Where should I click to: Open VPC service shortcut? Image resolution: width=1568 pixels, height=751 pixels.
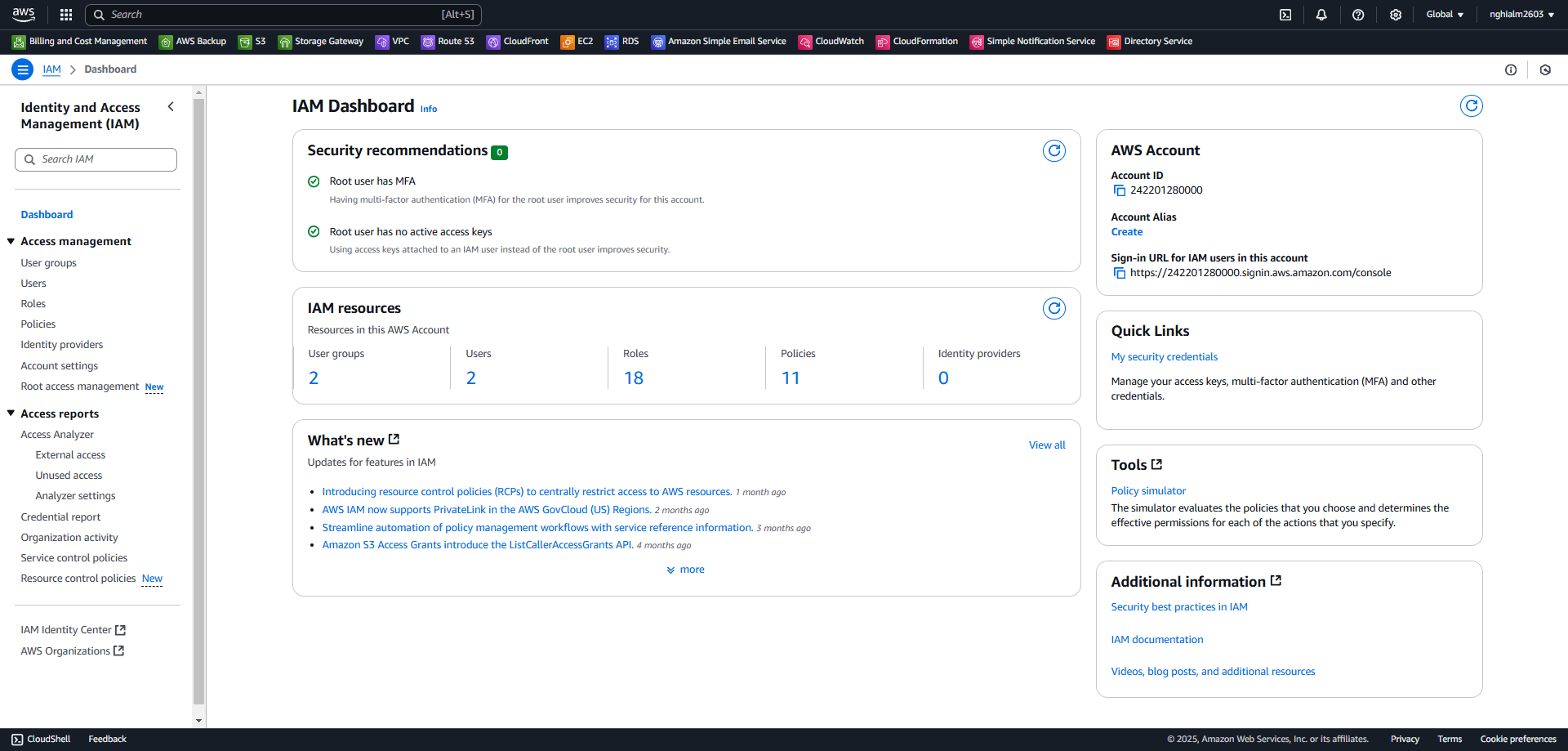click(393, 42)
